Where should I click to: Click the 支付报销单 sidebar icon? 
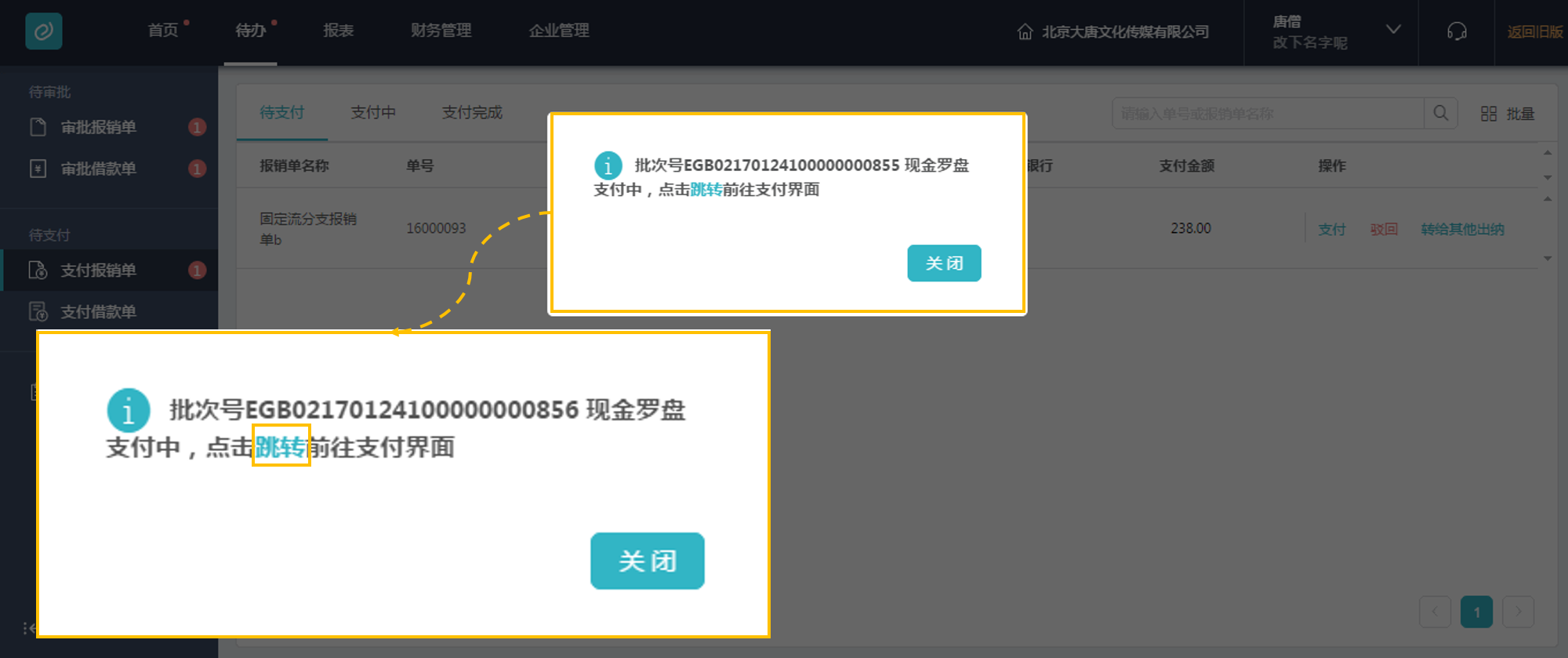coord(38,271)
